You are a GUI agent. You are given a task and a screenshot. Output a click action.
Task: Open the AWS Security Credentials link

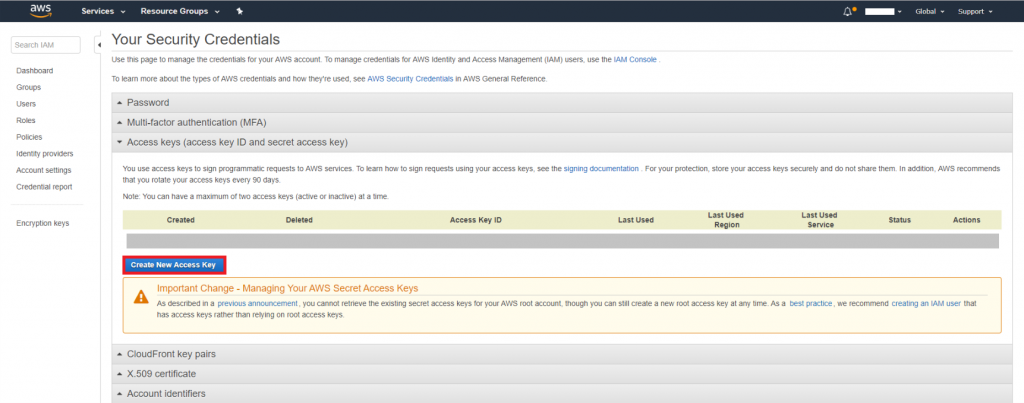click(x=410, y=79)
